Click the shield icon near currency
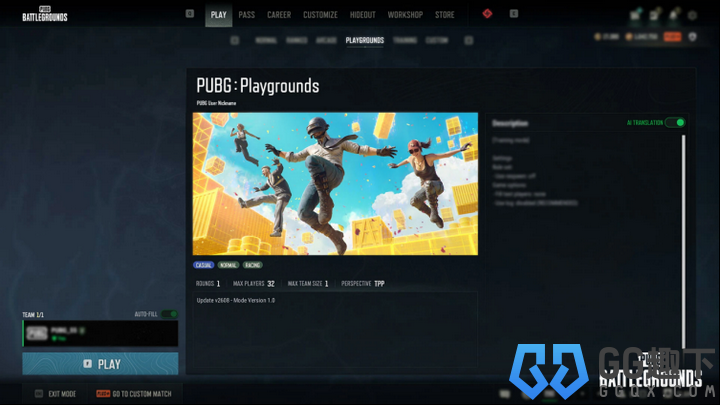 (x=692, y=37)
